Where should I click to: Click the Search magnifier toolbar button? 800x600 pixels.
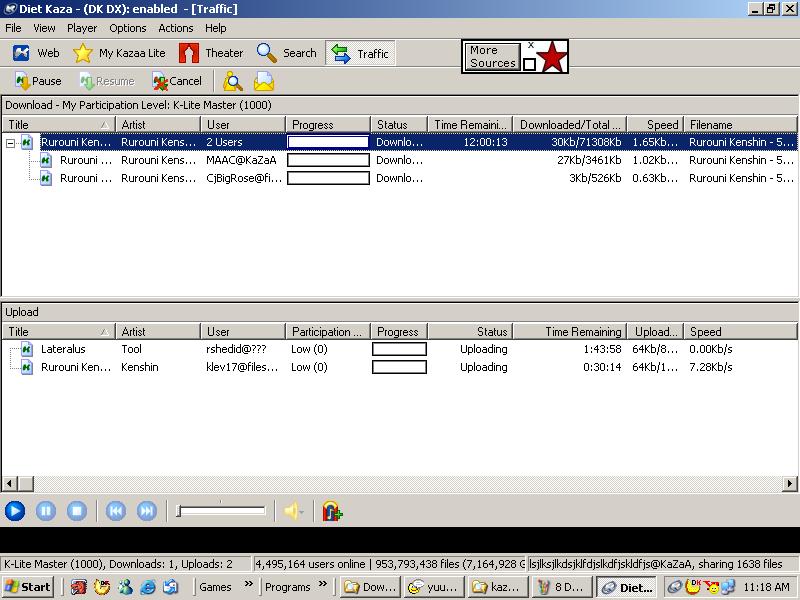tap(267, 53)
